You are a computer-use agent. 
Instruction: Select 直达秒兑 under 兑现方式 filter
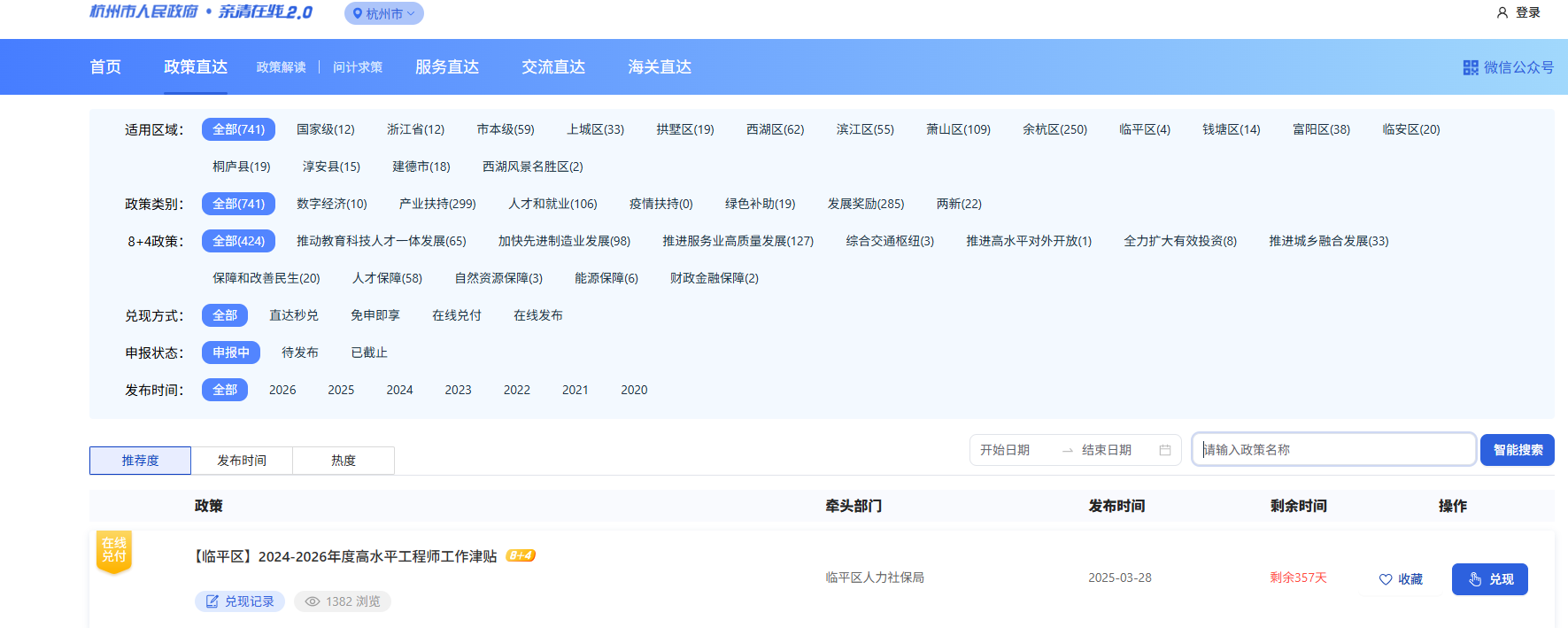point(294,315)
